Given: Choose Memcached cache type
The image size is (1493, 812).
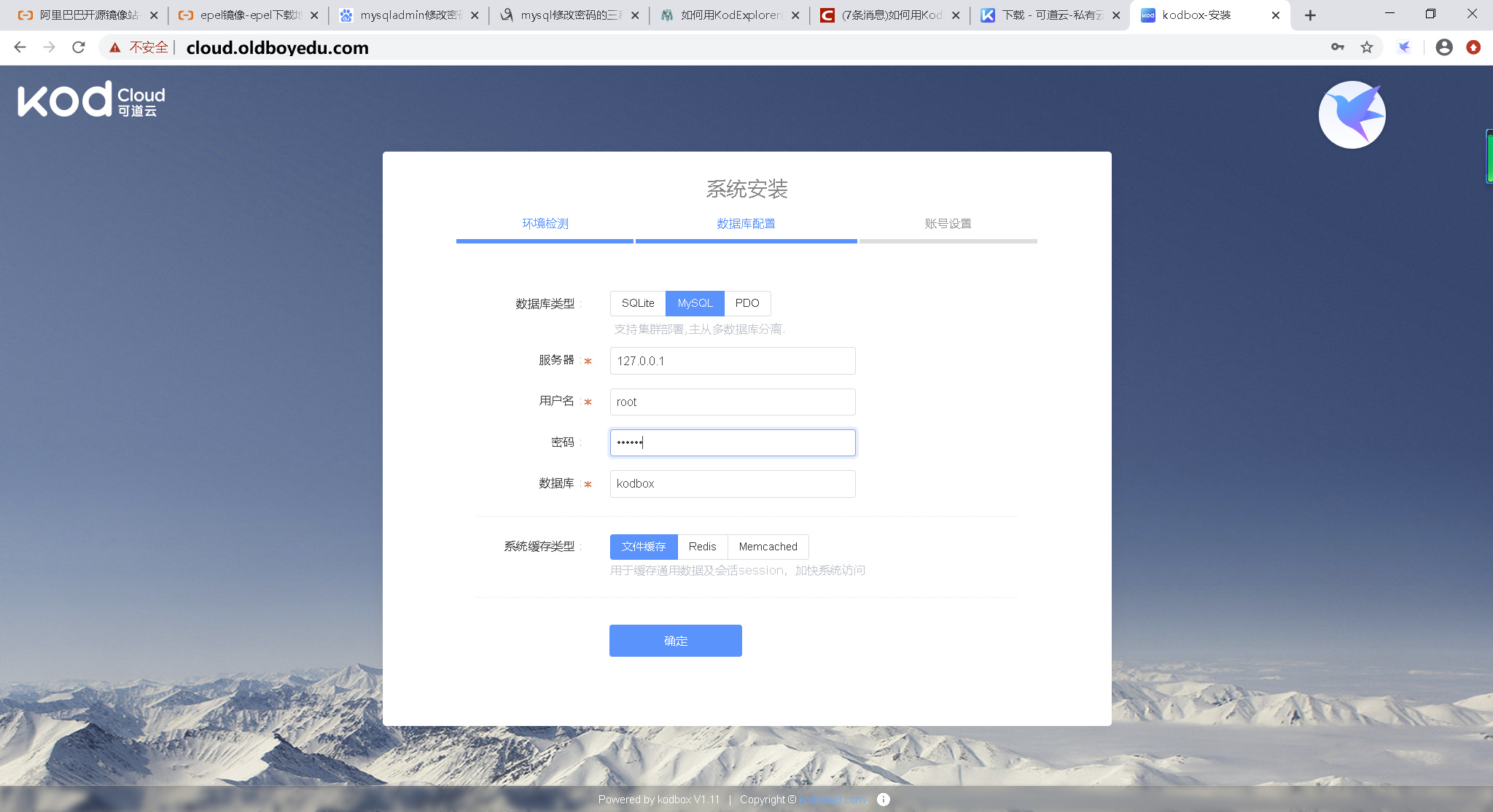Looking at the screenshot, I should pos(768,547).
